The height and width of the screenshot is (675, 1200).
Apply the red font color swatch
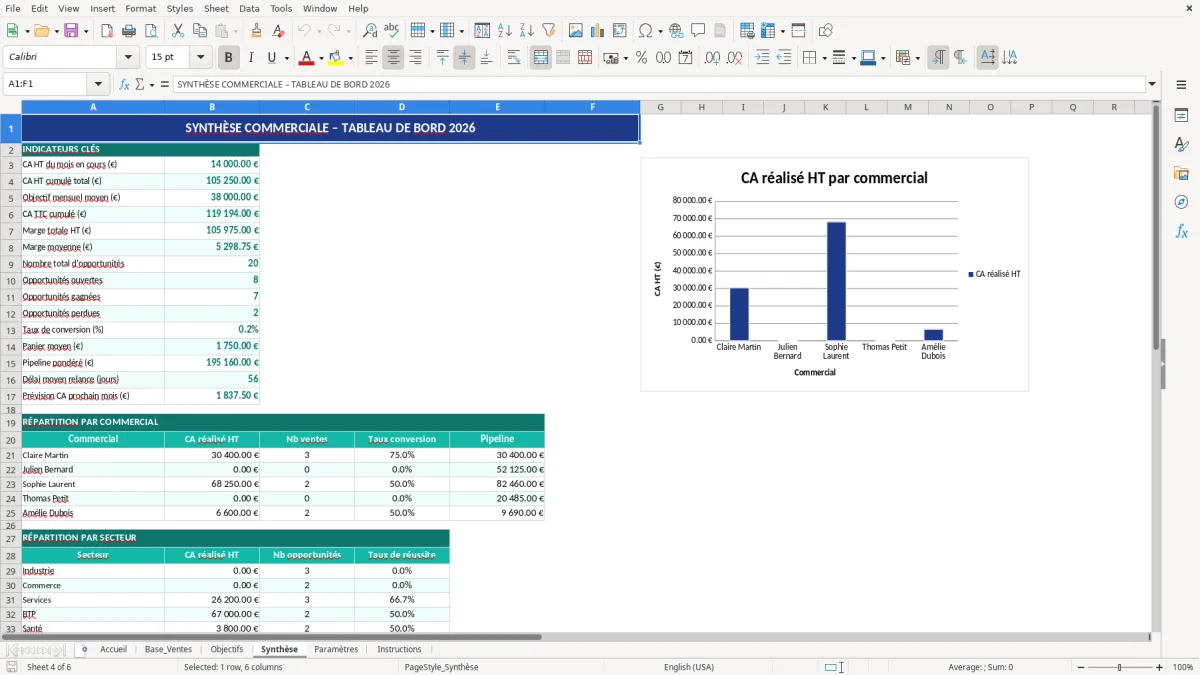point(306,58)
